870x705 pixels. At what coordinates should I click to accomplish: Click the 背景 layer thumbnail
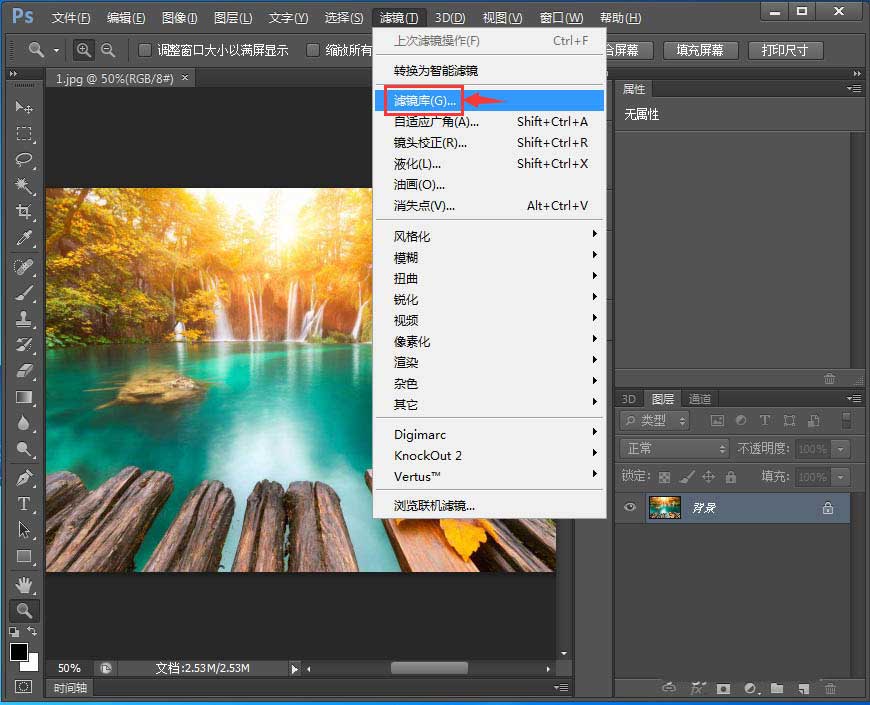point(664,508)
